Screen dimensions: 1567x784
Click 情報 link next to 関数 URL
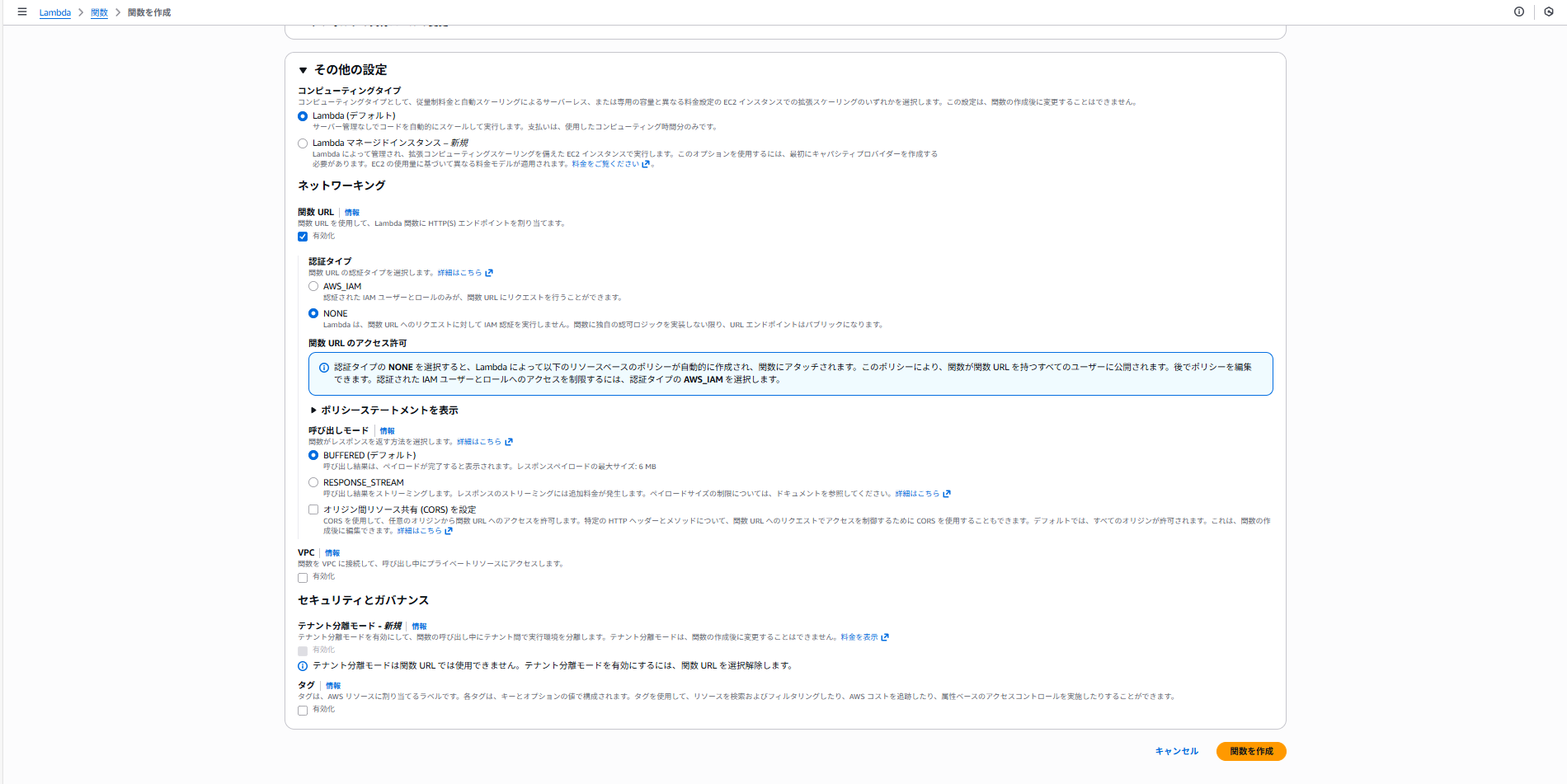click(352, 213)
